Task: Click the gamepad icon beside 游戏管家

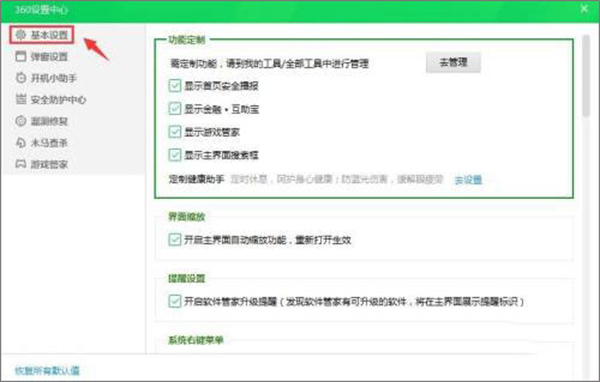Action: pyautogui.click(x=21, y=164)
